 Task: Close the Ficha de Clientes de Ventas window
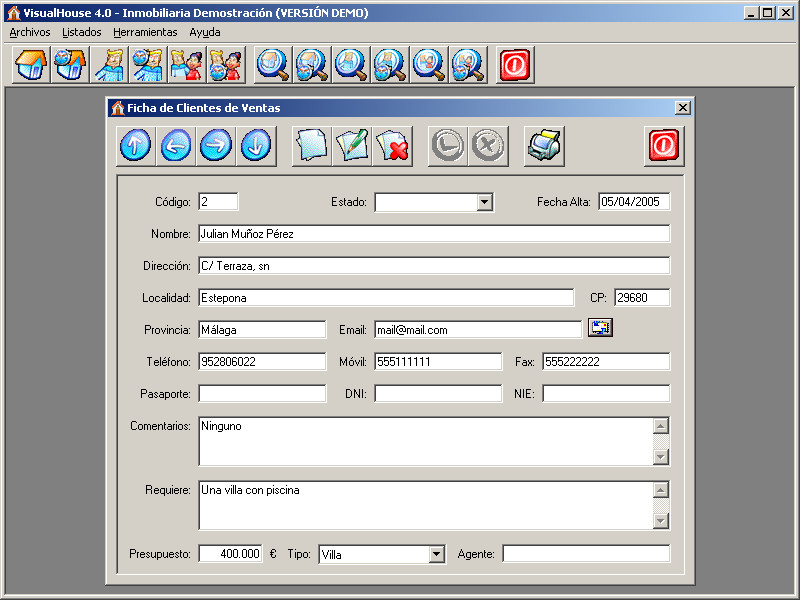coord(683,108)
